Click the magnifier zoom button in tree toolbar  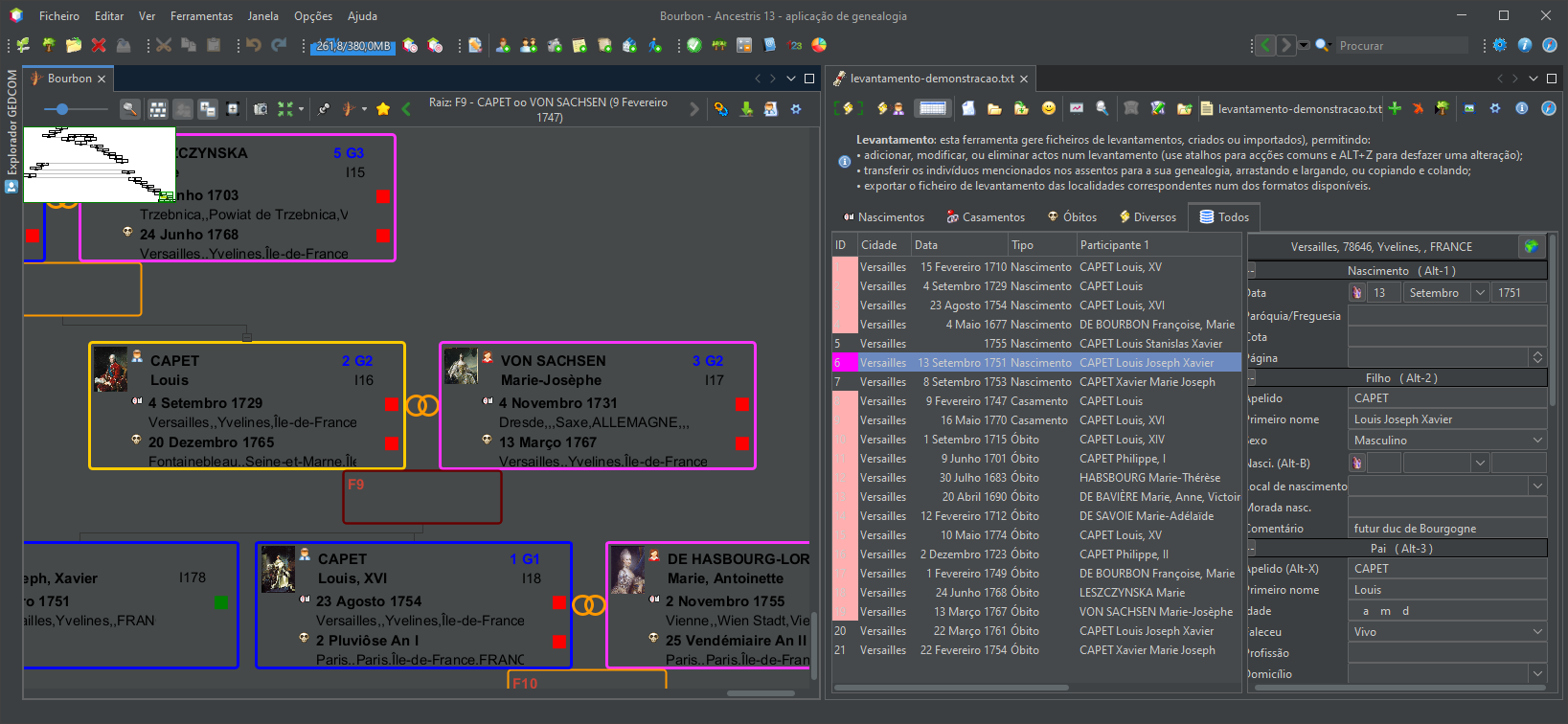pyautogui.click(x=130, y=109)
